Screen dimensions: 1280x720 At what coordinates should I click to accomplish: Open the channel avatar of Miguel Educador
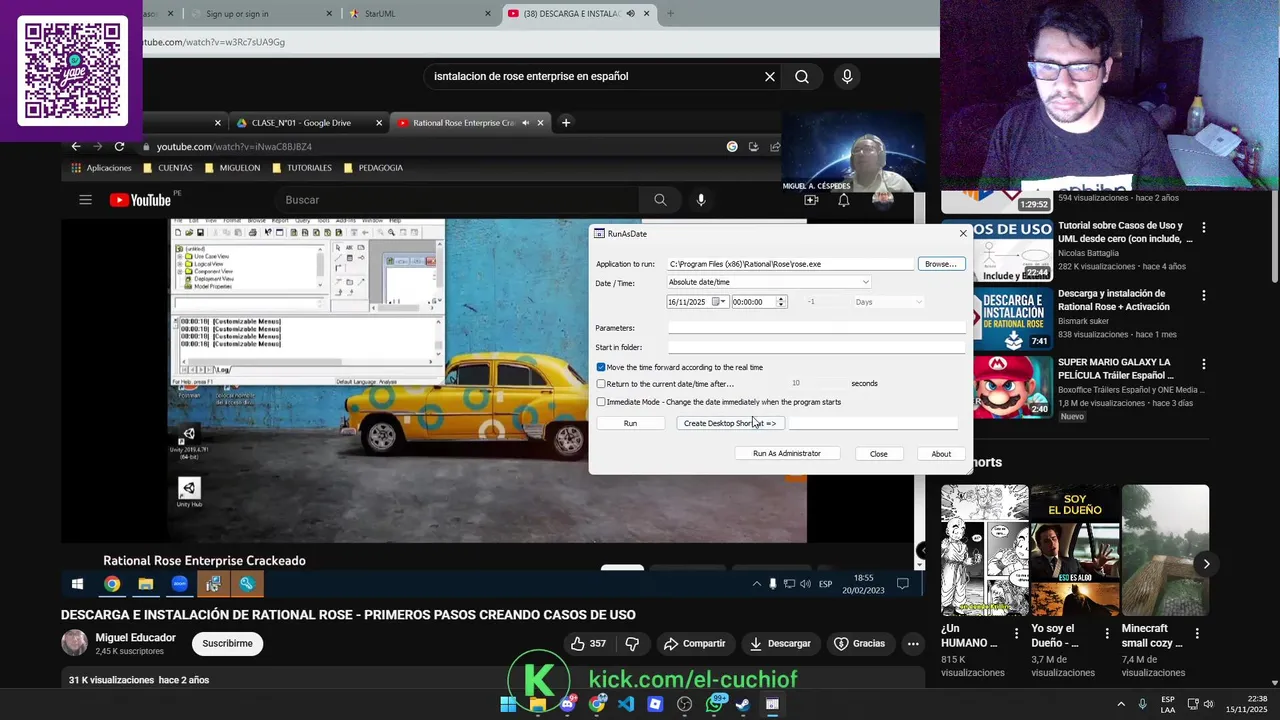(75, 643)
